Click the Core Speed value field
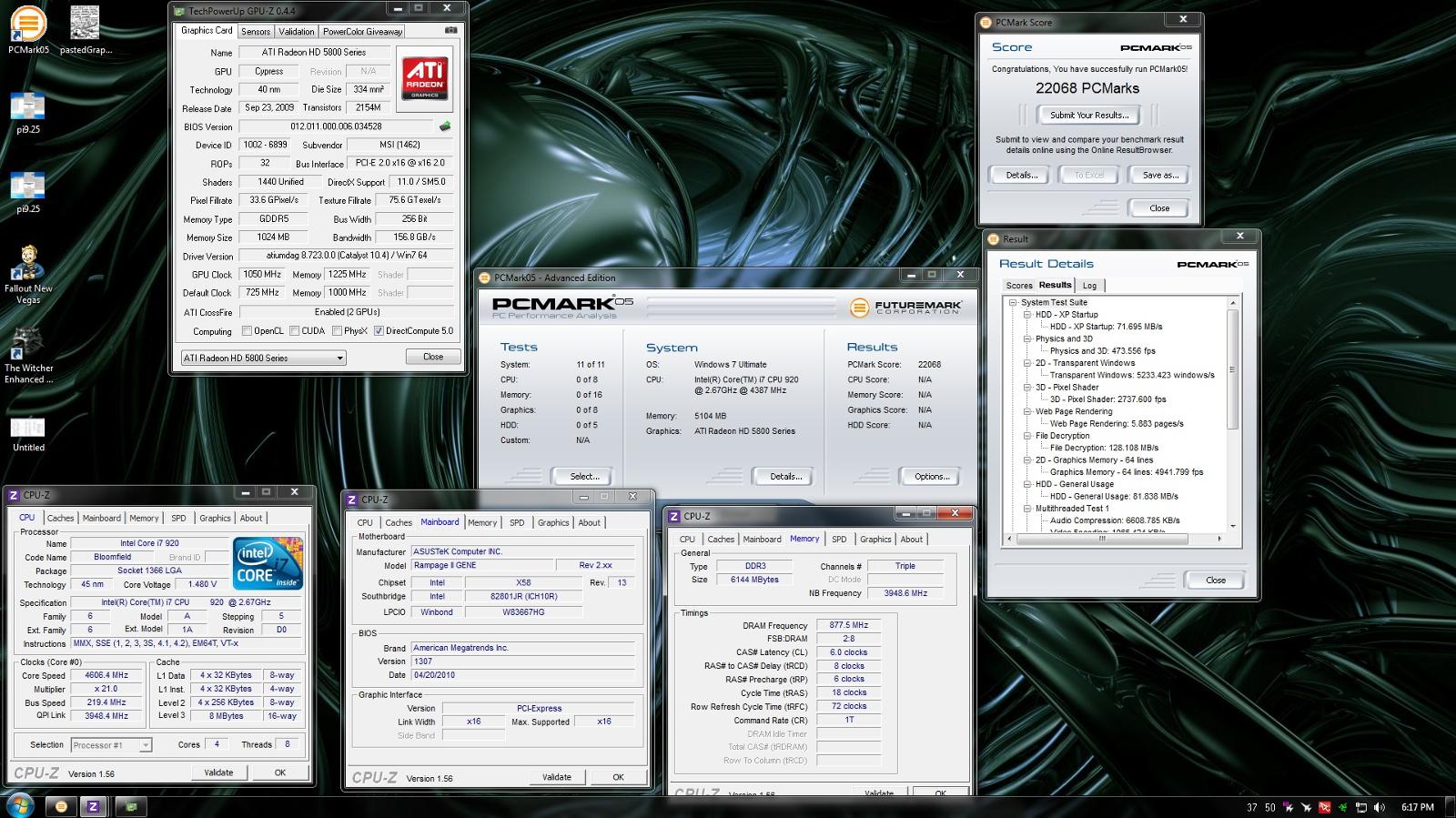The width and height of the screenshot is (1456, 818). (x=105, y=675)
